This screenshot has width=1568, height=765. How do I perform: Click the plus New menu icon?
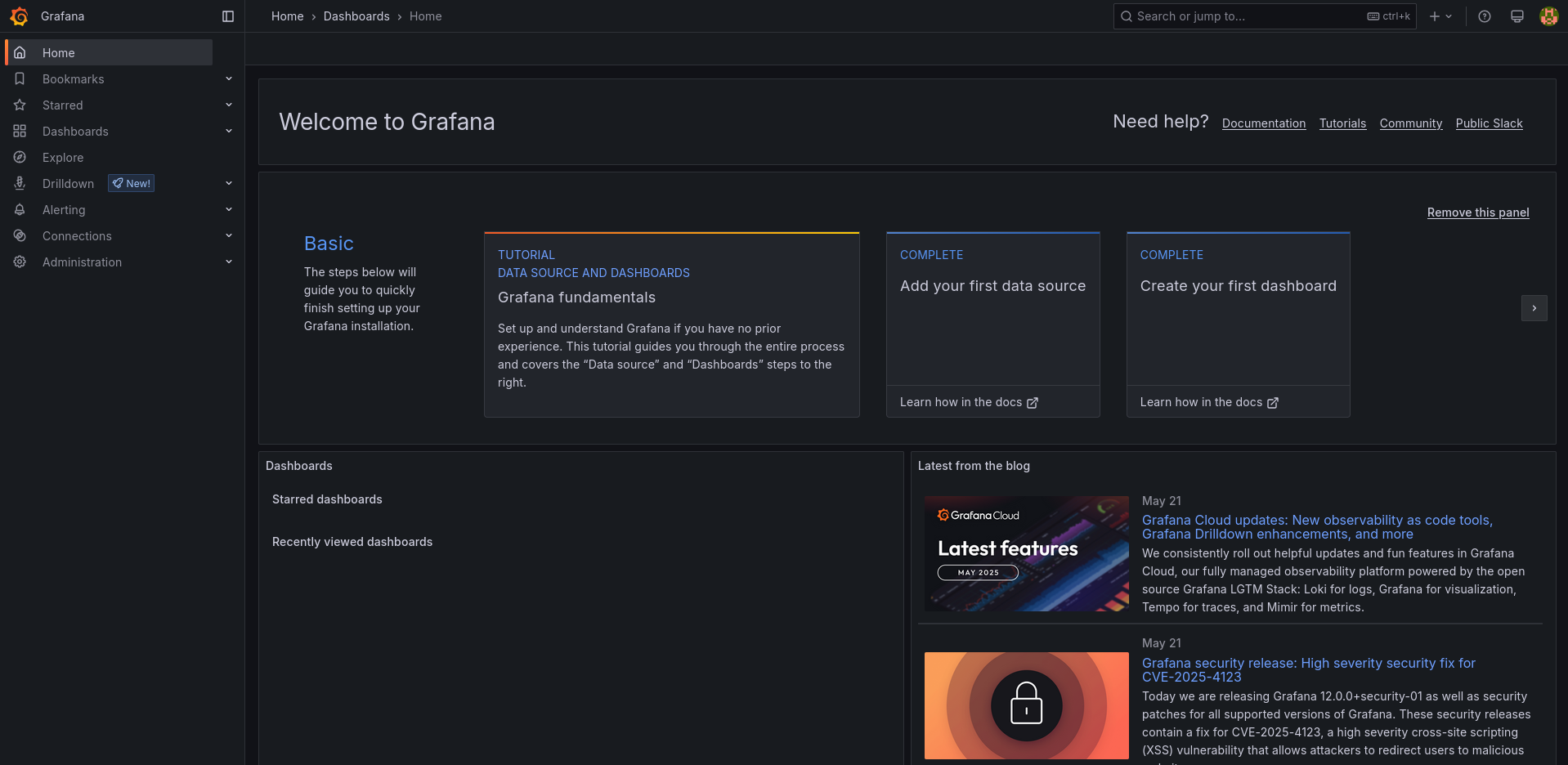click(1434, 16)
